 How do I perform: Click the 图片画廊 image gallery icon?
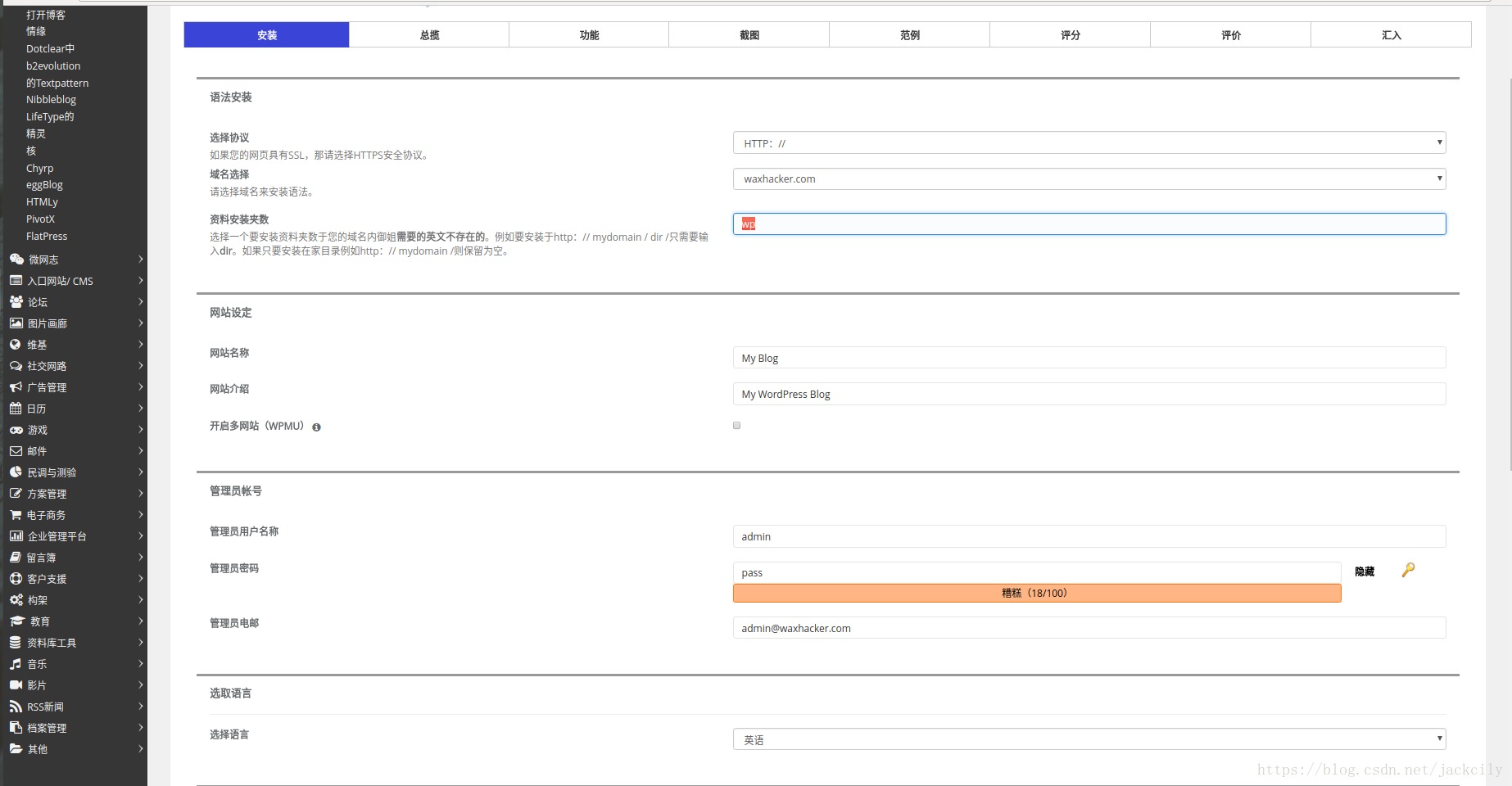coord(16,323)
